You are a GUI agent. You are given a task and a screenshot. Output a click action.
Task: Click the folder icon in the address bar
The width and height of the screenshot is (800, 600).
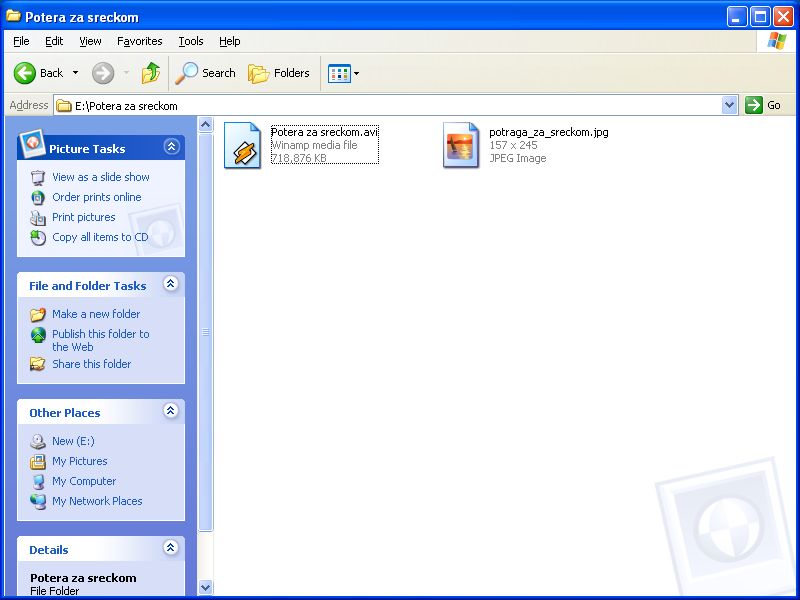[64, 106]
